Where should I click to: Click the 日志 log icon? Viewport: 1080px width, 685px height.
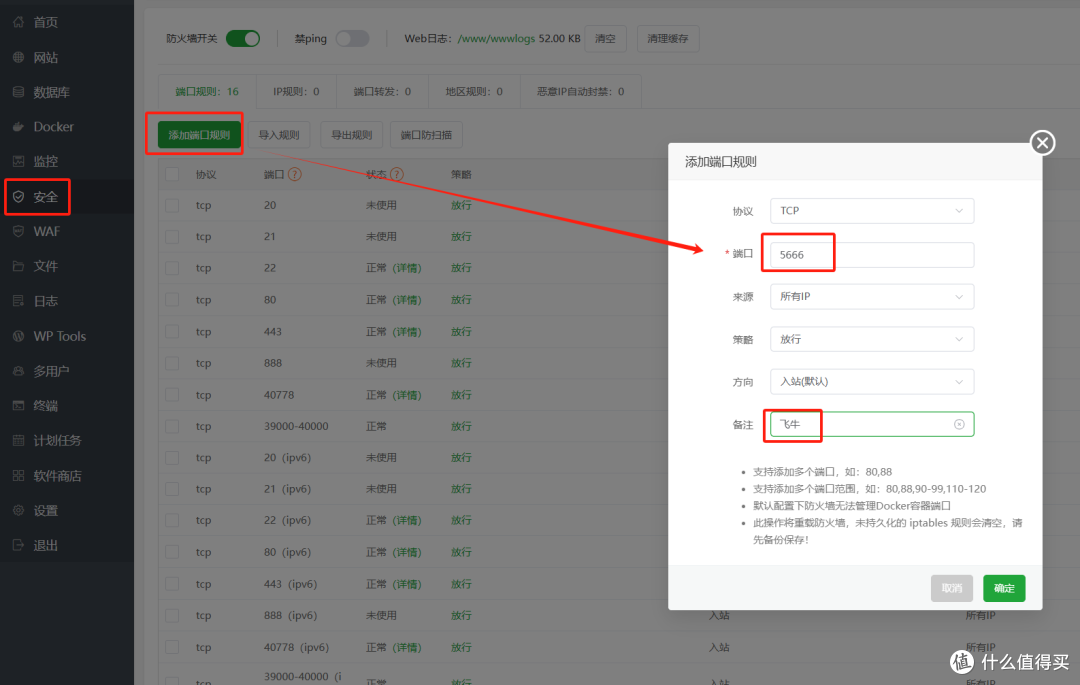[19, 301]
